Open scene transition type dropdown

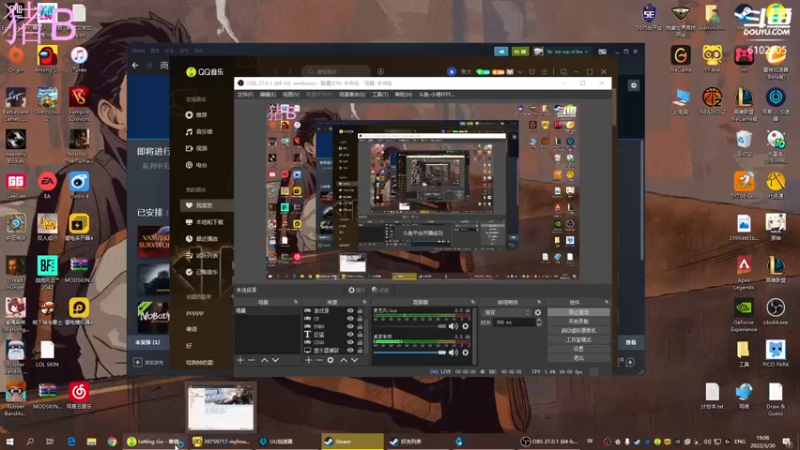click(x=507, y=312)
